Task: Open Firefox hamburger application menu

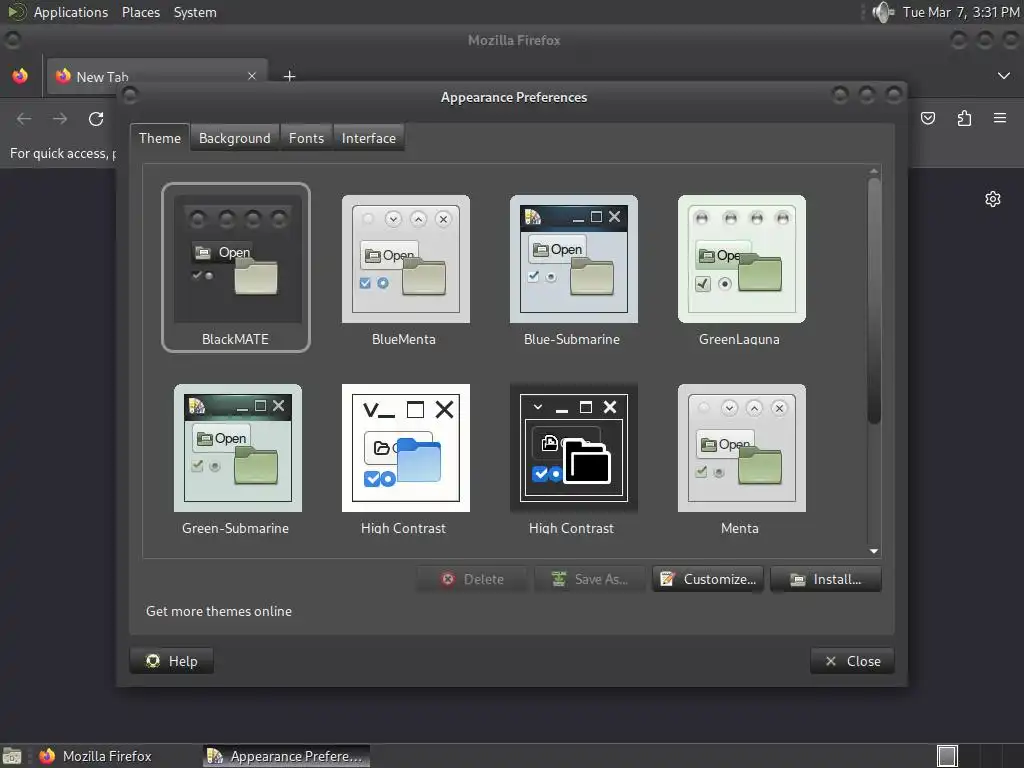Action: click(x=1000, y=118)
